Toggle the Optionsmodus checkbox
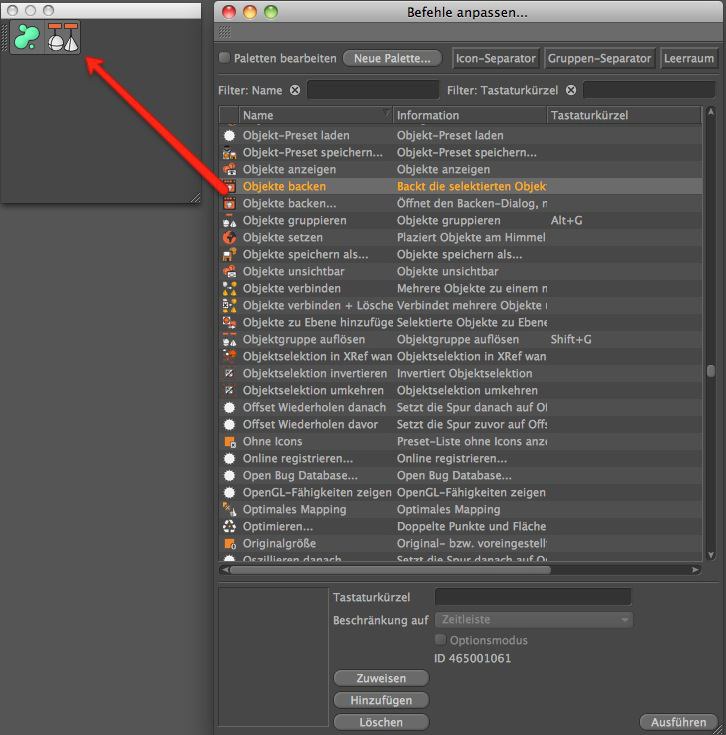 click(x=441, y=640)
